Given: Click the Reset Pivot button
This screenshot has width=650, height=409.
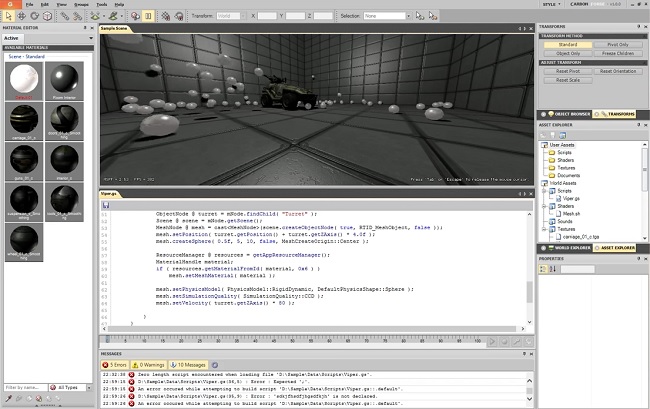Looking at the screenshot, I should 568,71.
